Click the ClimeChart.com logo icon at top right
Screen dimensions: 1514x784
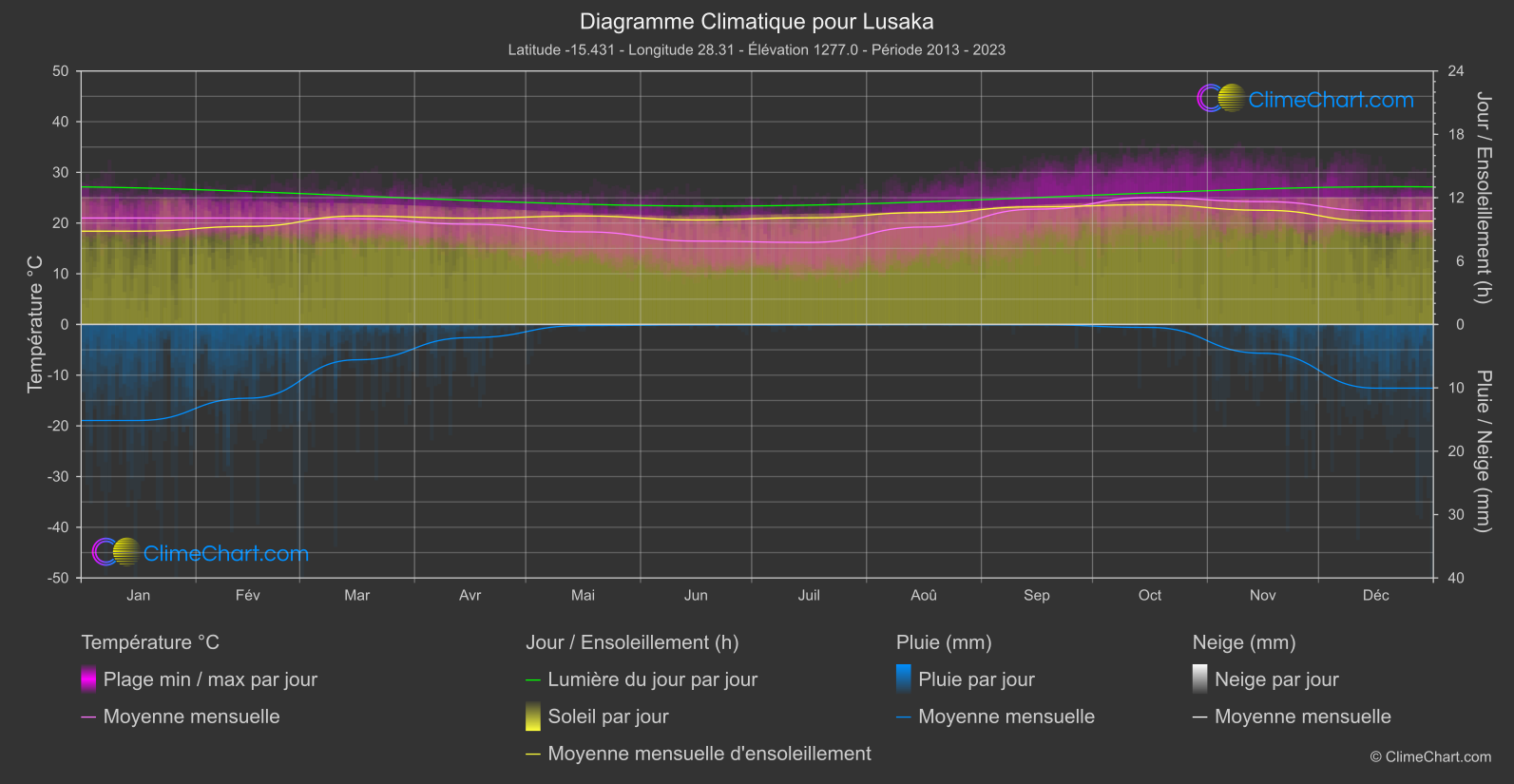pyautogui.click(x=1221, y=98)
